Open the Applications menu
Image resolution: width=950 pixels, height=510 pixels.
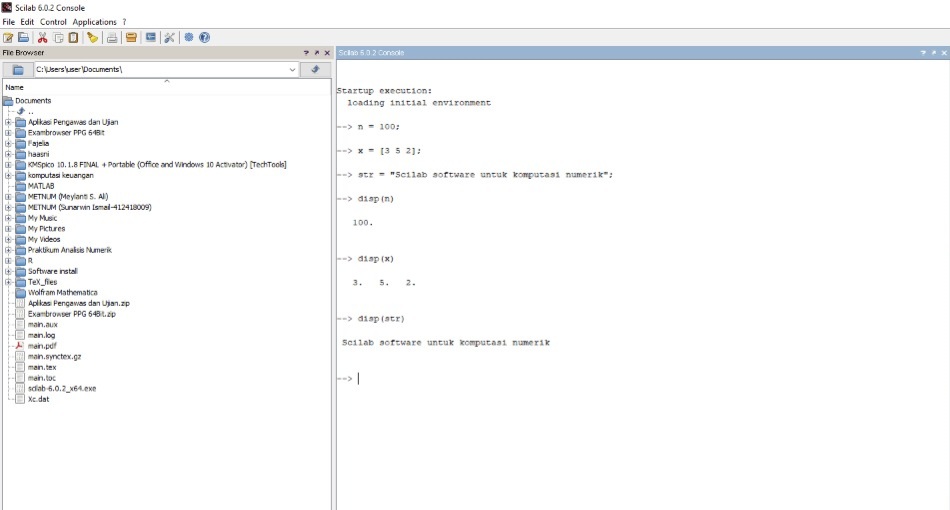coord(95,22)
